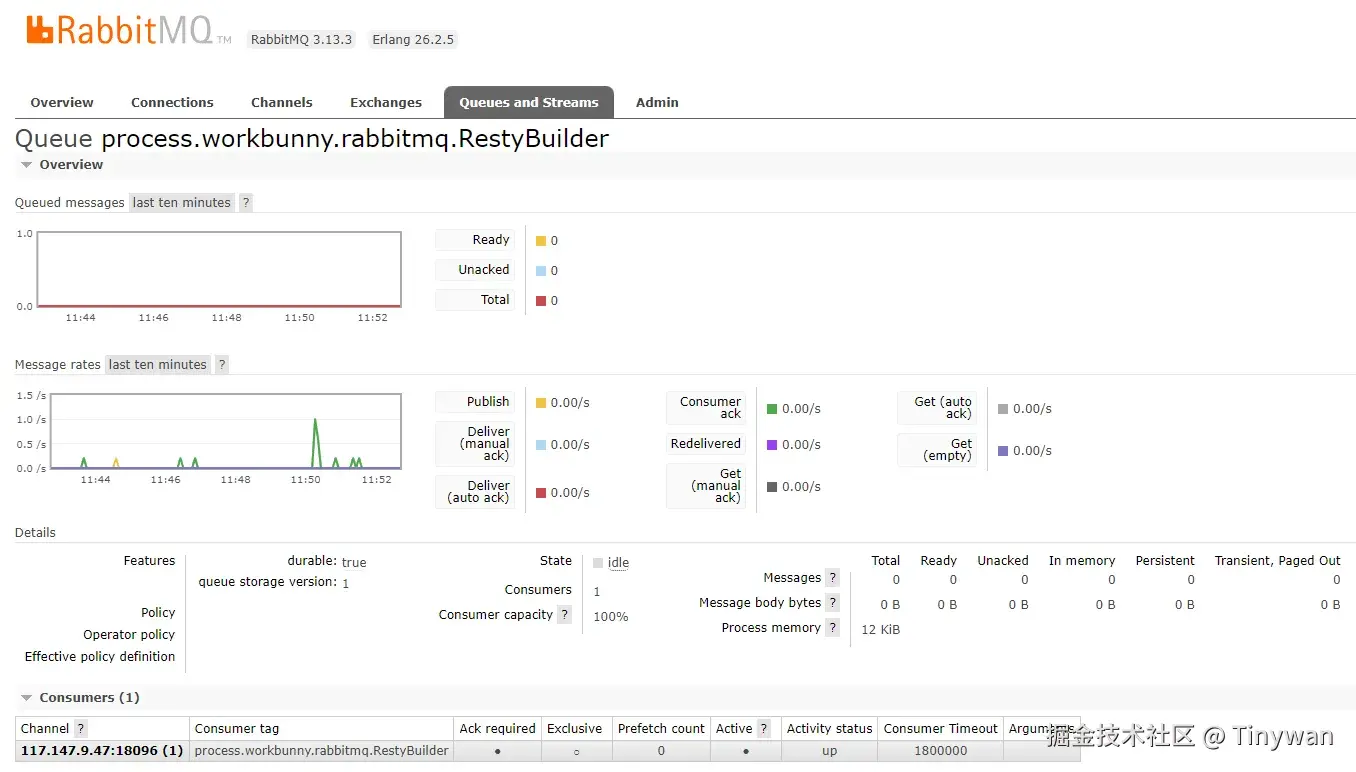Open help for Queued messages
Image resolution: width=1356 pixels, height=772 pixels.
coord(246,202)
